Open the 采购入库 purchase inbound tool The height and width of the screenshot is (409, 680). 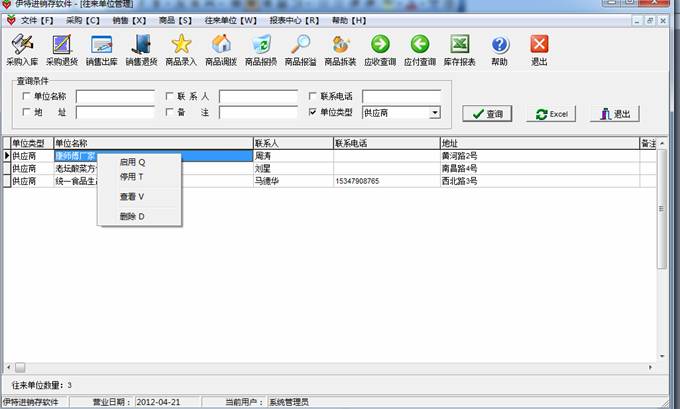coord(21,49)
